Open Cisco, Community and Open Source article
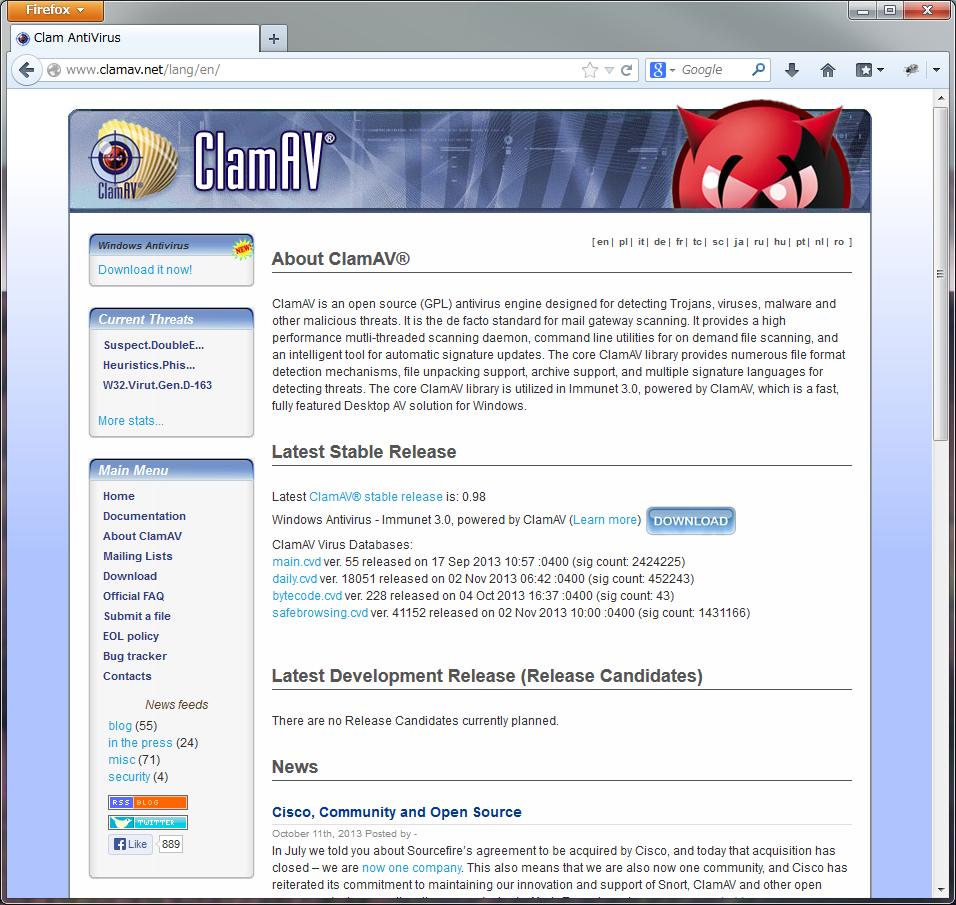 pyautogui.click(x=397, y=813)
